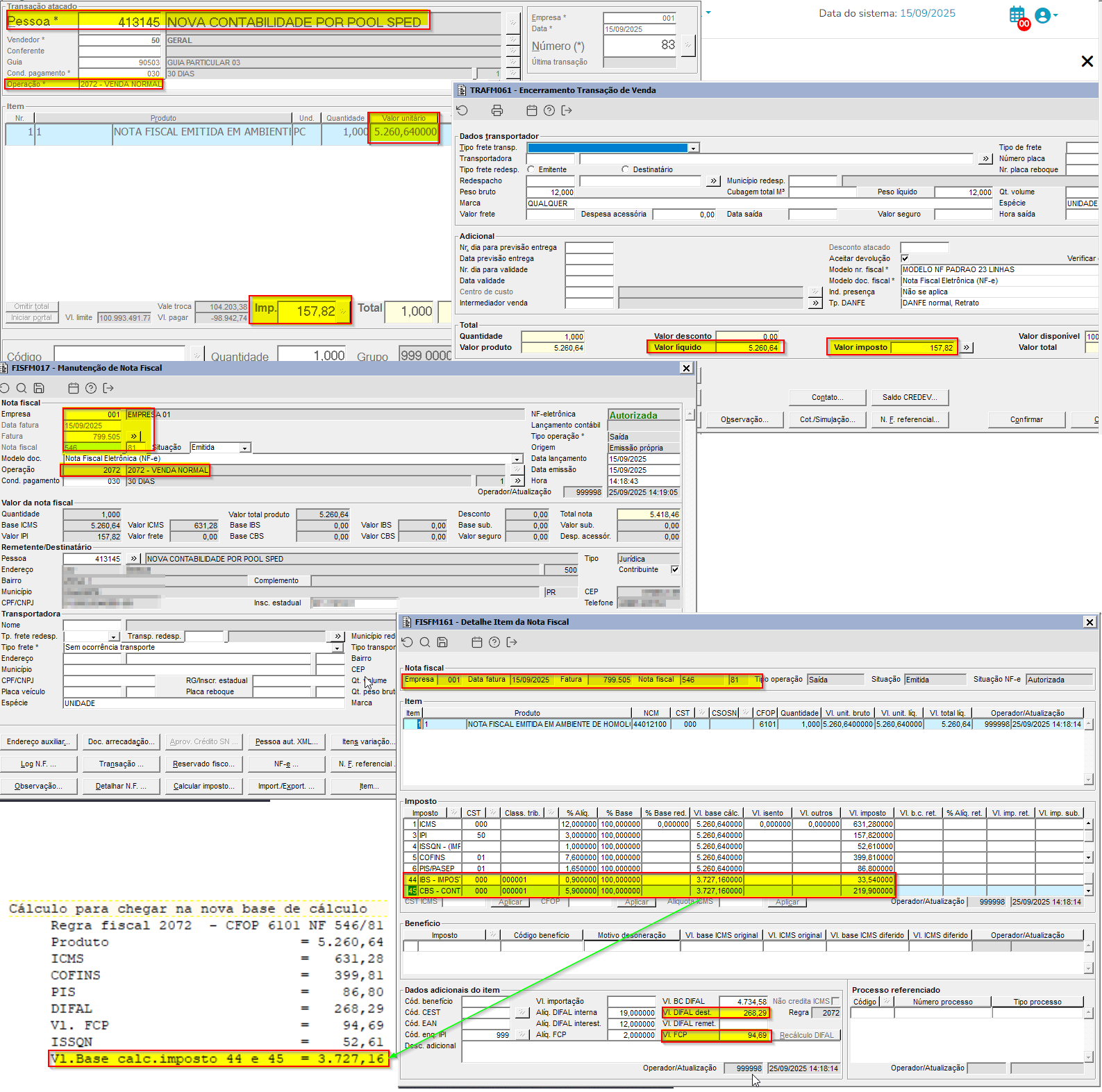This screenshot has width=1102, height=1092.
Task: Open the Tipo frete transp. dropdown
Action: coord(693,147)
